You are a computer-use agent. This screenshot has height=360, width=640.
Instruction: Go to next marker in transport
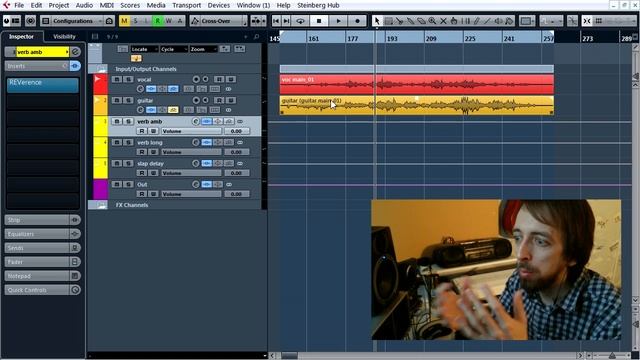(x=287, y=21)
